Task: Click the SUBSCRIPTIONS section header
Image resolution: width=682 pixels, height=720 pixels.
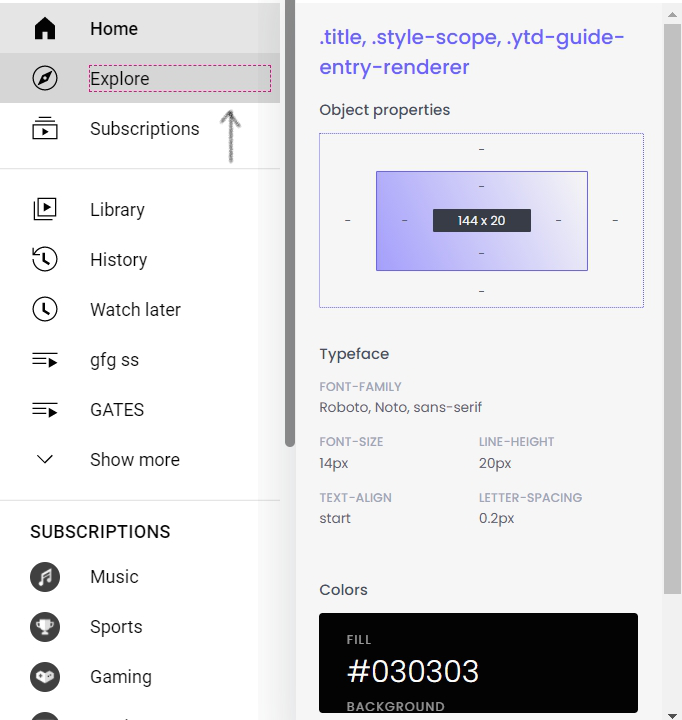Action: pyautogui.click(x=100, y=532)
